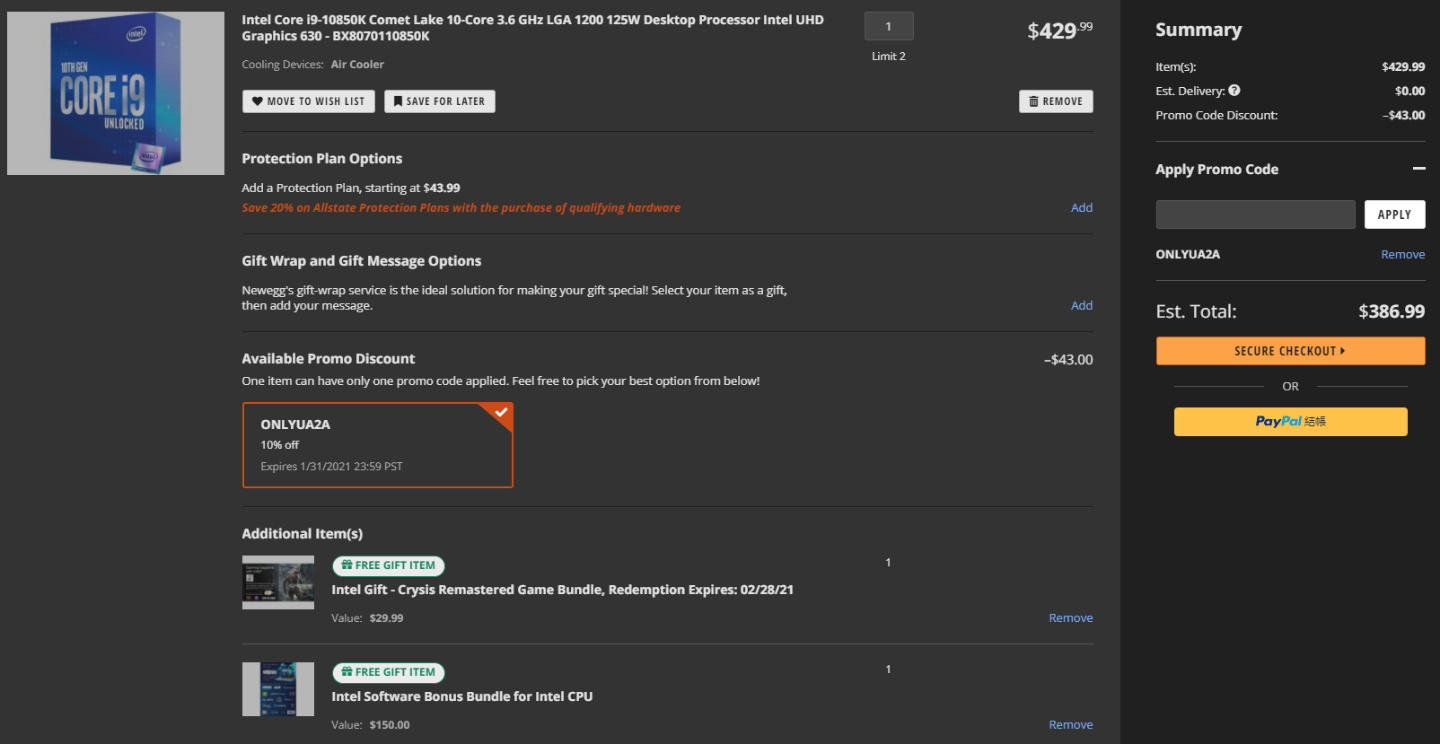
Task: Select the ONLYUA2A promo discount card
Action: (x=378, y=445)
